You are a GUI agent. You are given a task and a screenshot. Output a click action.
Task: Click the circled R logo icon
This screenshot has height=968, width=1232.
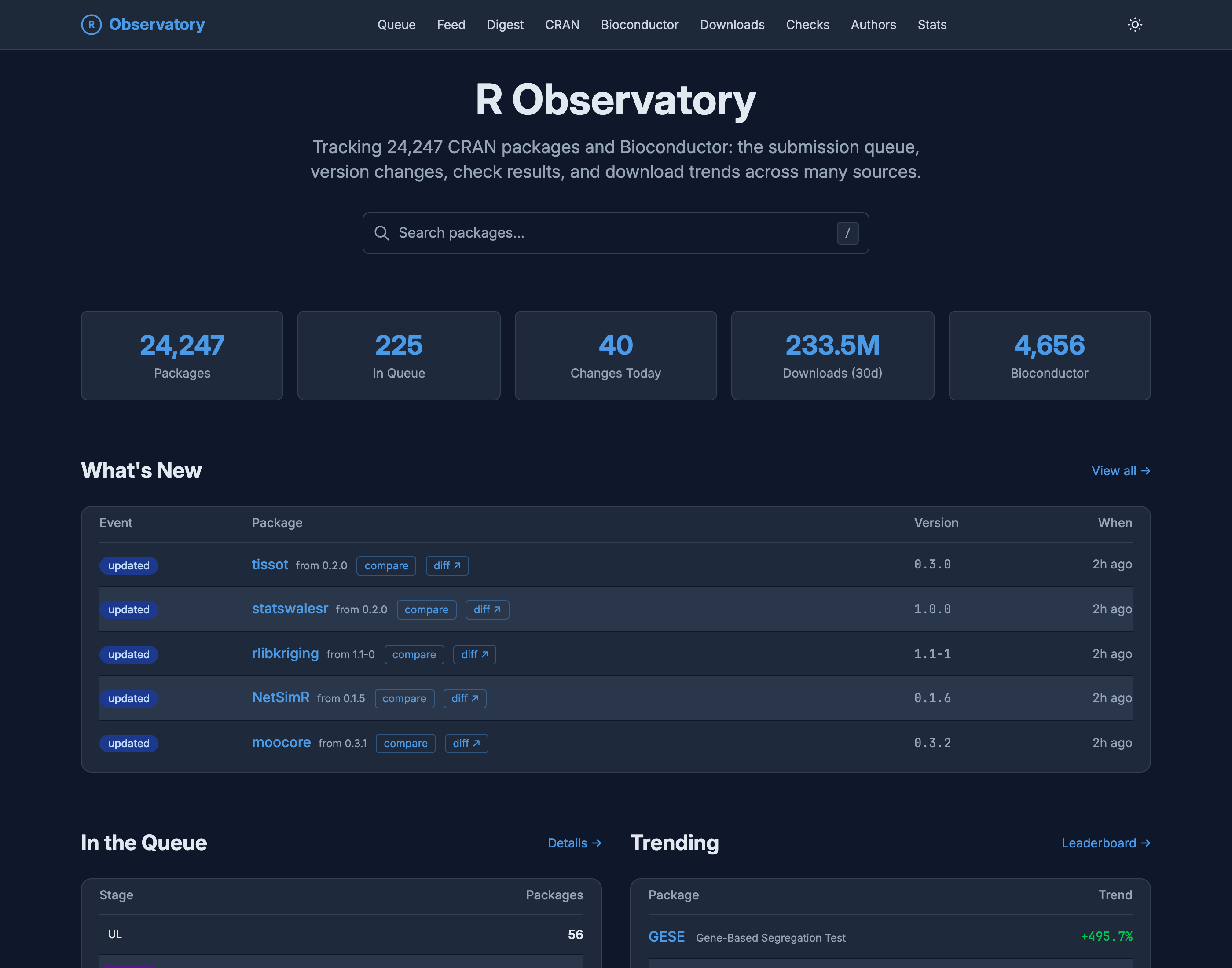tap(91, 24)
